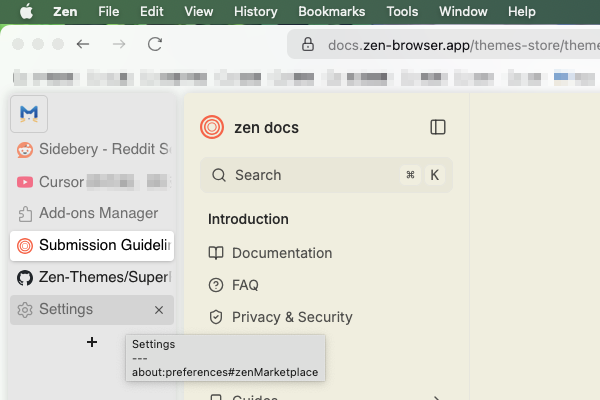This screenshot has height=400, width=600.
Task: Reload the current page
Action: (x=155, y=44)
